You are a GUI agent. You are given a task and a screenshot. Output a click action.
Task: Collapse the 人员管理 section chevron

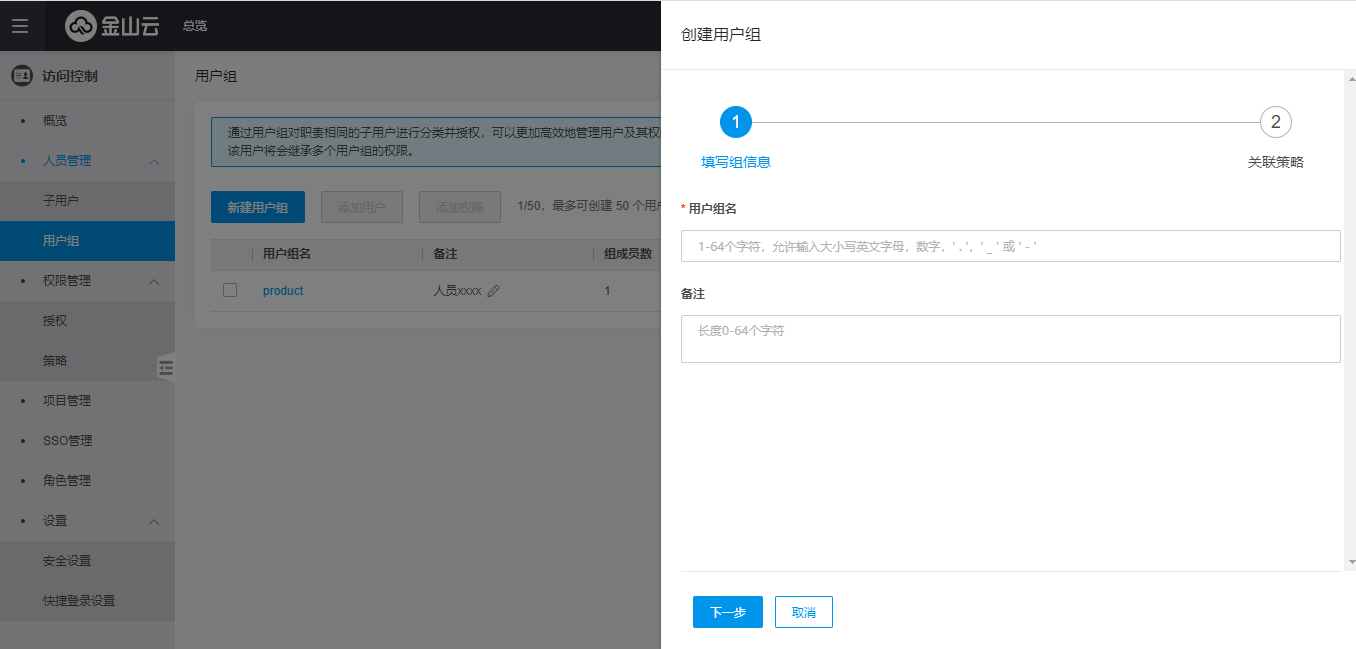coord(154,161)
